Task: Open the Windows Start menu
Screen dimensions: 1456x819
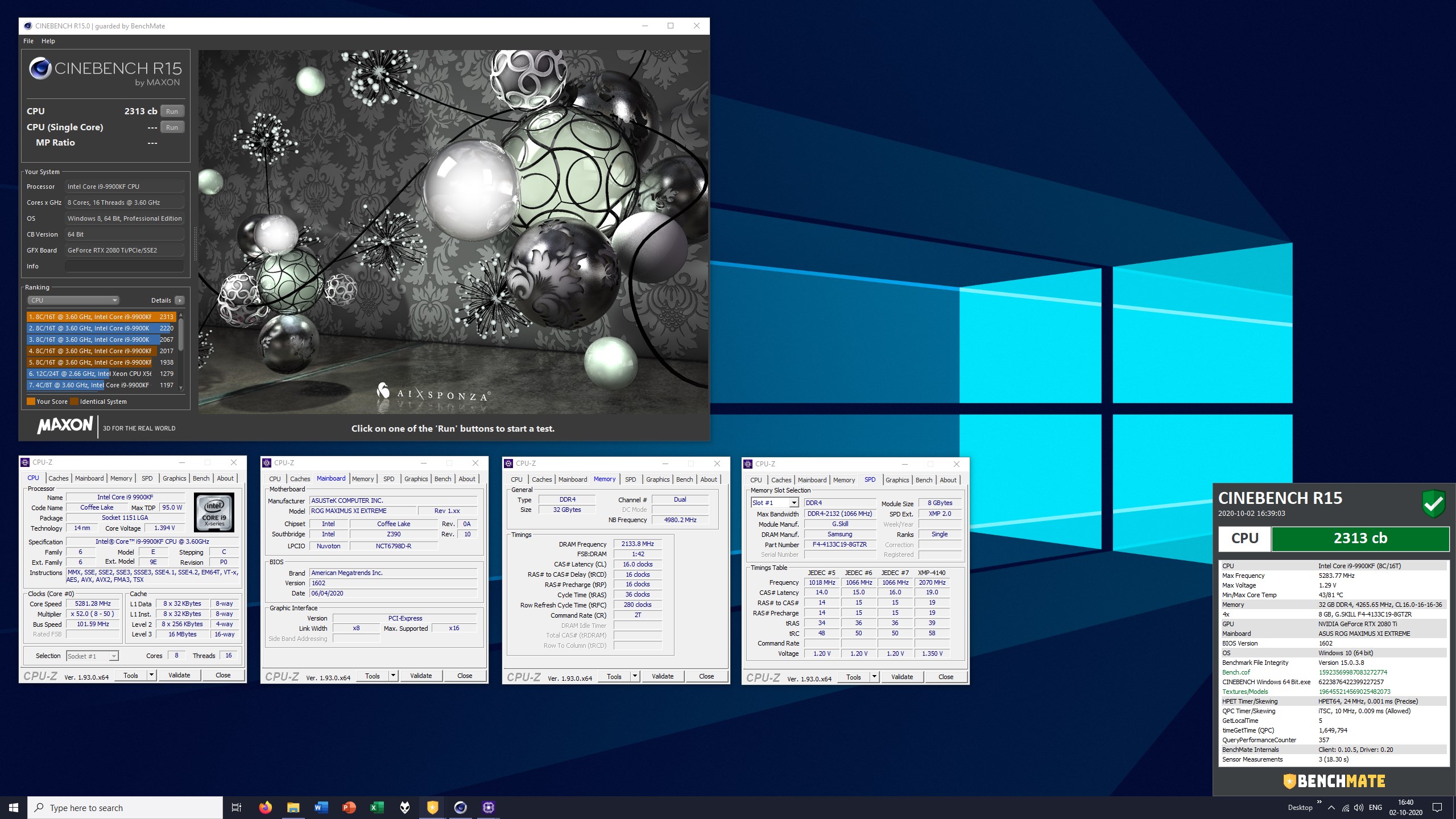Action: tap(14, 808)
